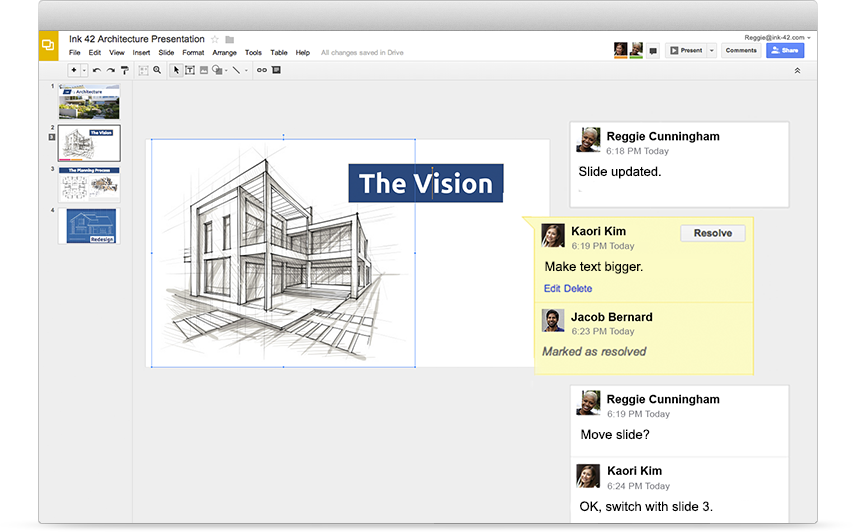This screenshot has width=853, height=532.
Task: Click the insert image icon
Action: (x=204, y=71)
